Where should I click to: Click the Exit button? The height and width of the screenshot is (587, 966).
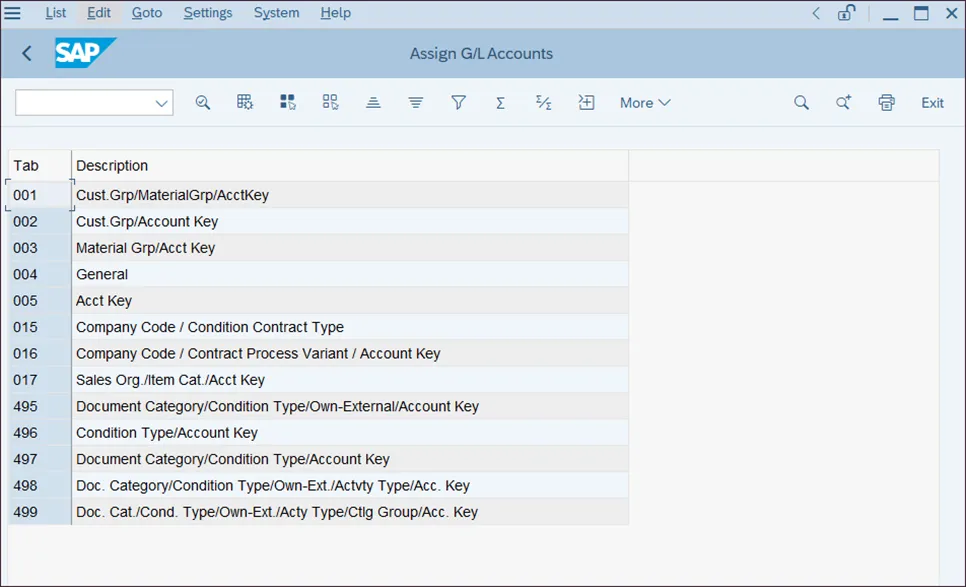coord(932,103)
